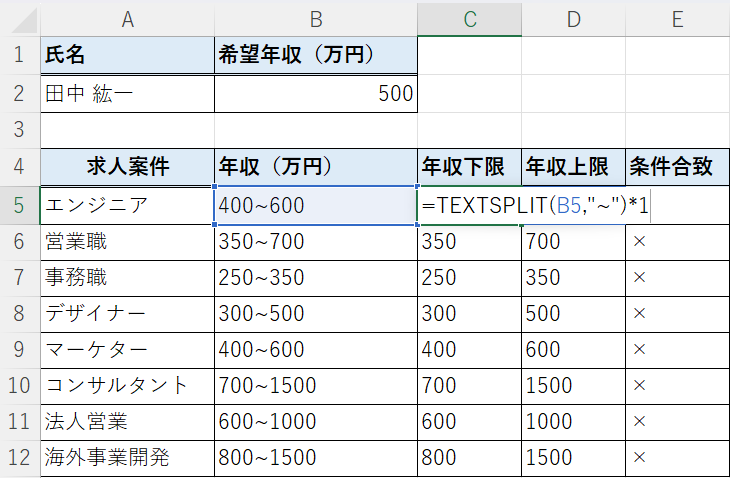Click the 条件合致 header cell
Screen dimensions: 730x478
(678, 167)
